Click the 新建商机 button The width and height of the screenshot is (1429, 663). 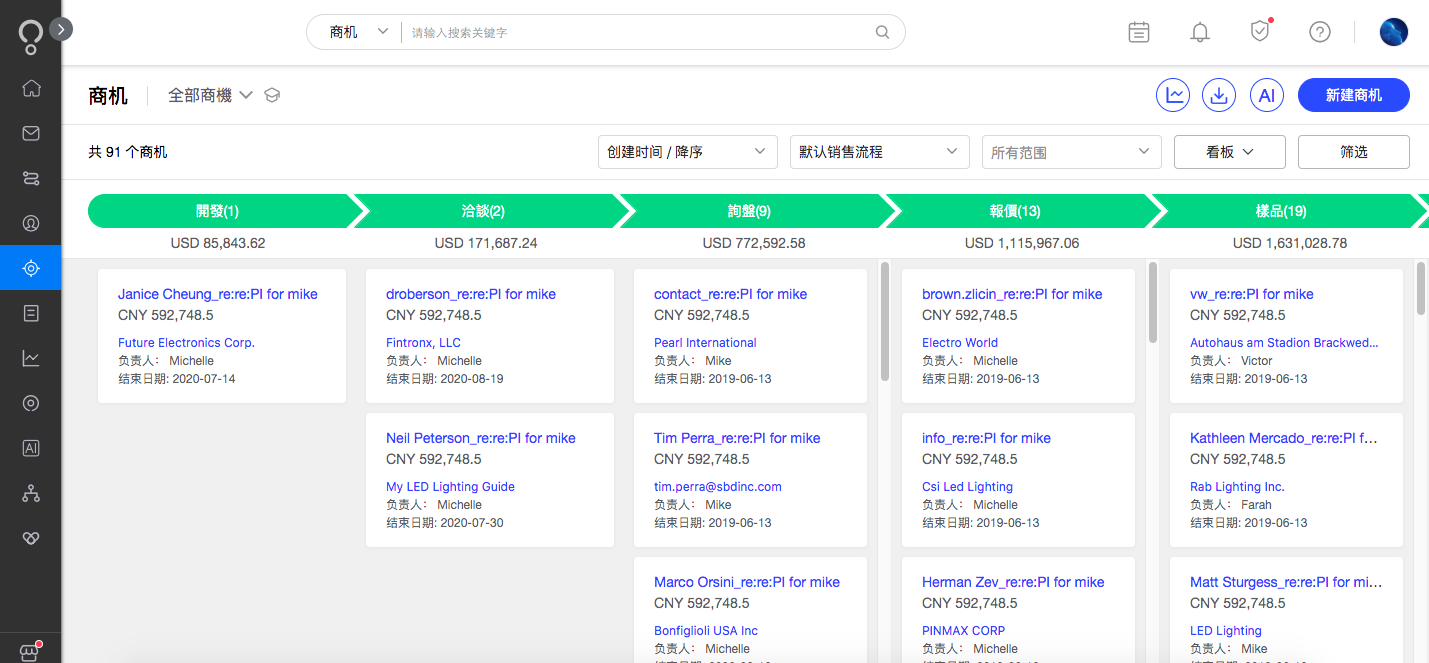point(1353,95)
